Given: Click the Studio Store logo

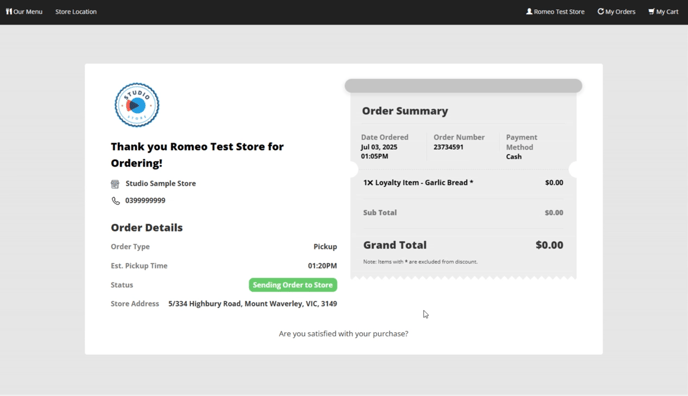Looking at the screenshot, I should pyautogui.click(x=137, y=105).
